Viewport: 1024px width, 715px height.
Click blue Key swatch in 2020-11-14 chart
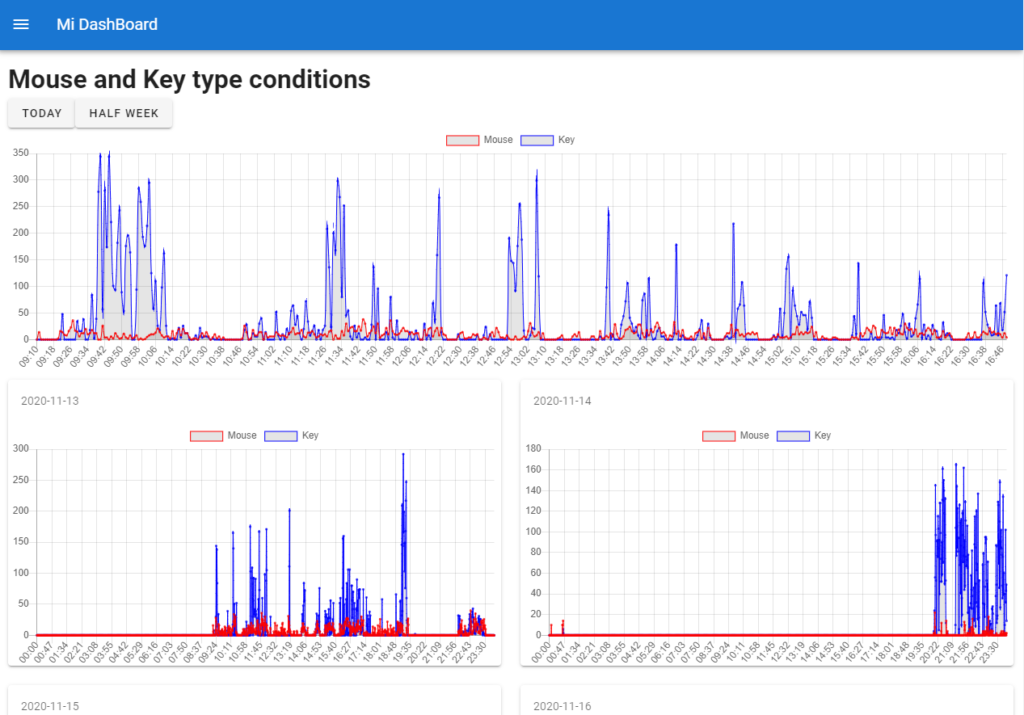[794, 436]
